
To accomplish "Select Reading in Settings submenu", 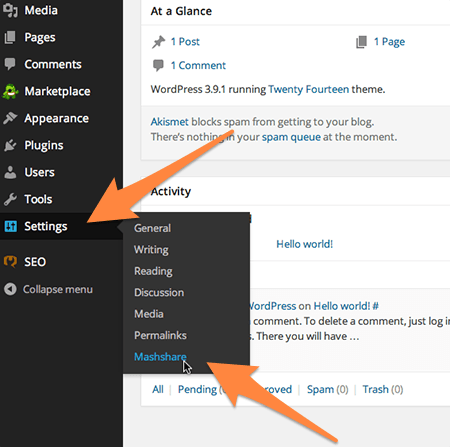I will 153,271.
